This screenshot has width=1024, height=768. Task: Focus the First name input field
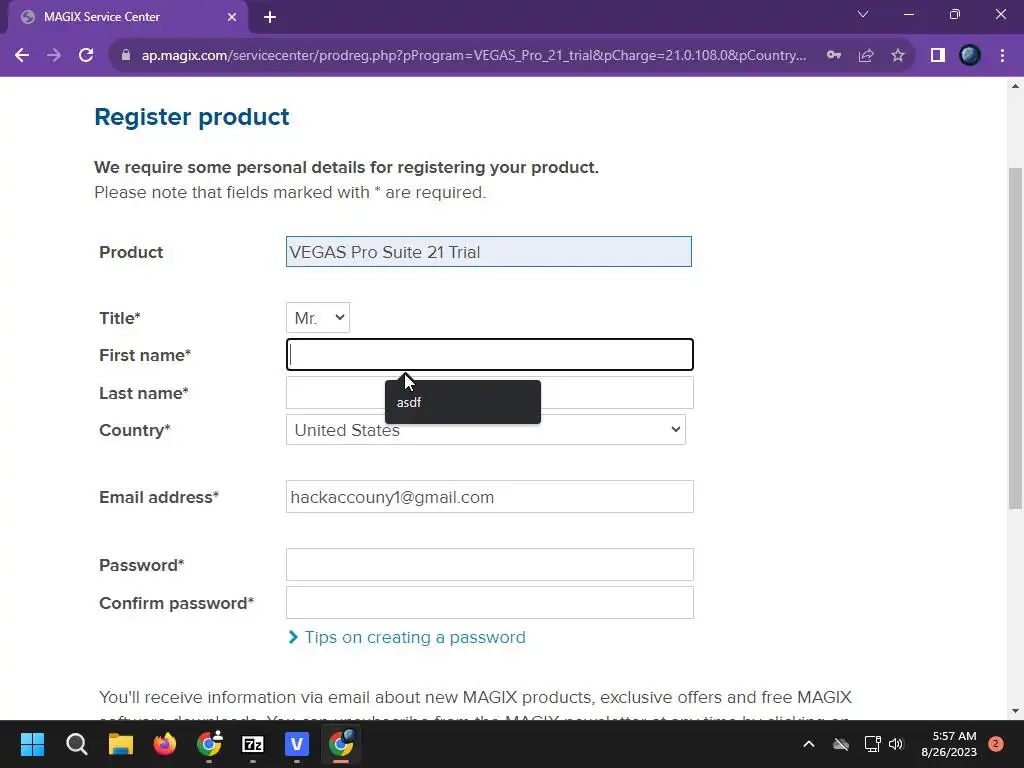[x=490, y=355]
